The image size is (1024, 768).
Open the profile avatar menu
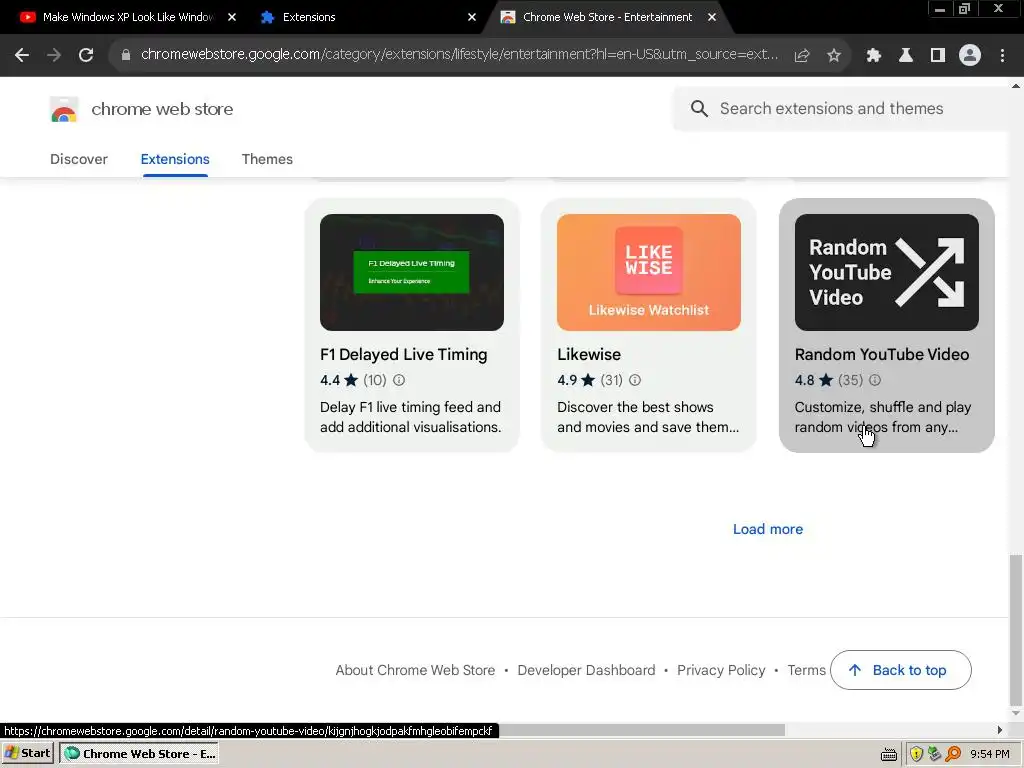(x=970, y=56)
